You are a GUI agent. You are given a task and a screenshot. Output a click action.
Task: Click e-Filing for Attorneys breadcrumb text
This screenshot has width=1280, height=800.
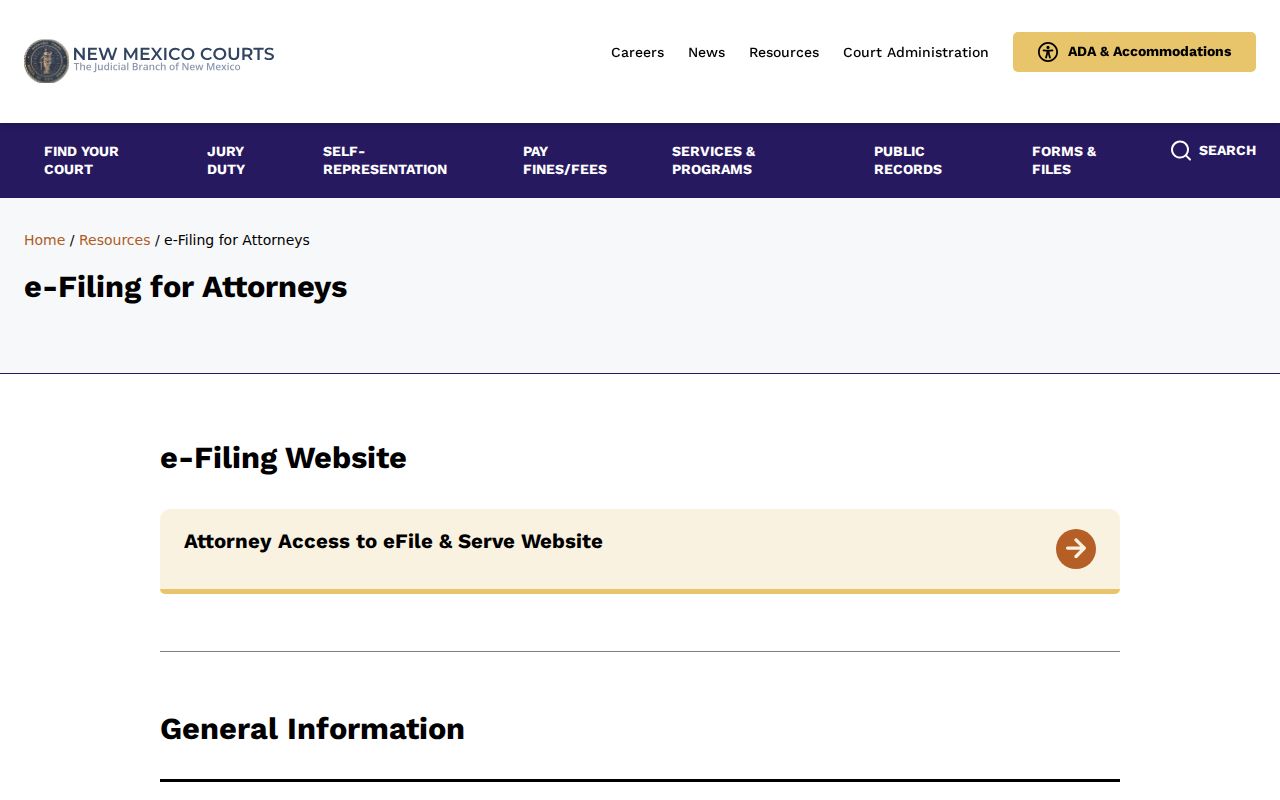click(x=237, y=240)
